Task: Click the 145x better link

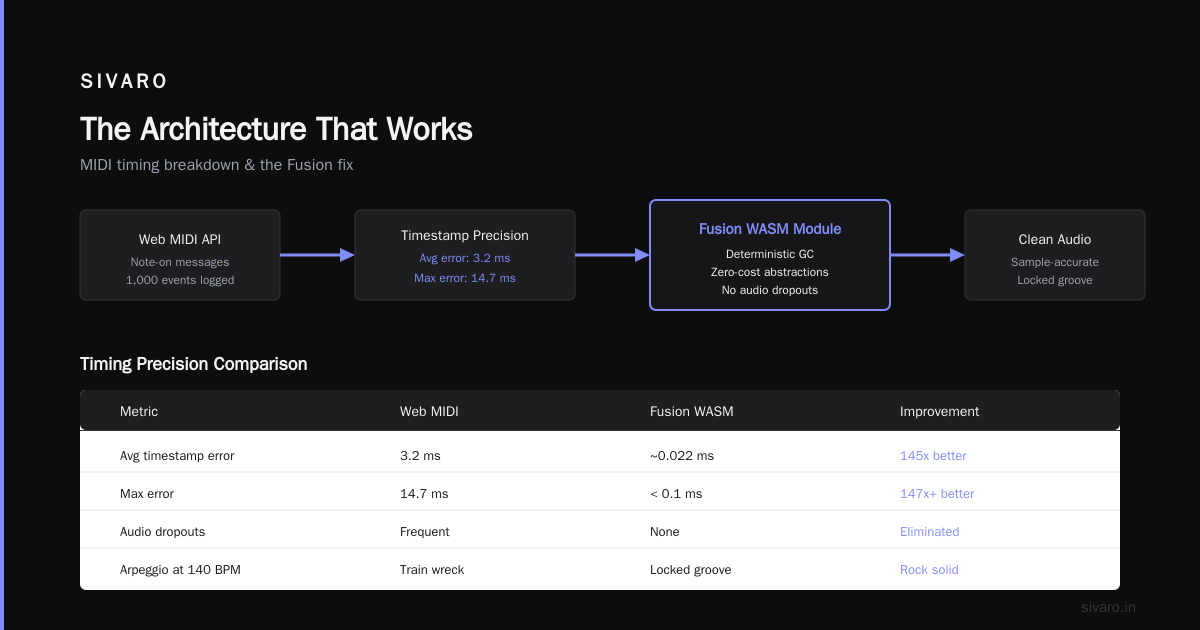Action: (933, 455)
